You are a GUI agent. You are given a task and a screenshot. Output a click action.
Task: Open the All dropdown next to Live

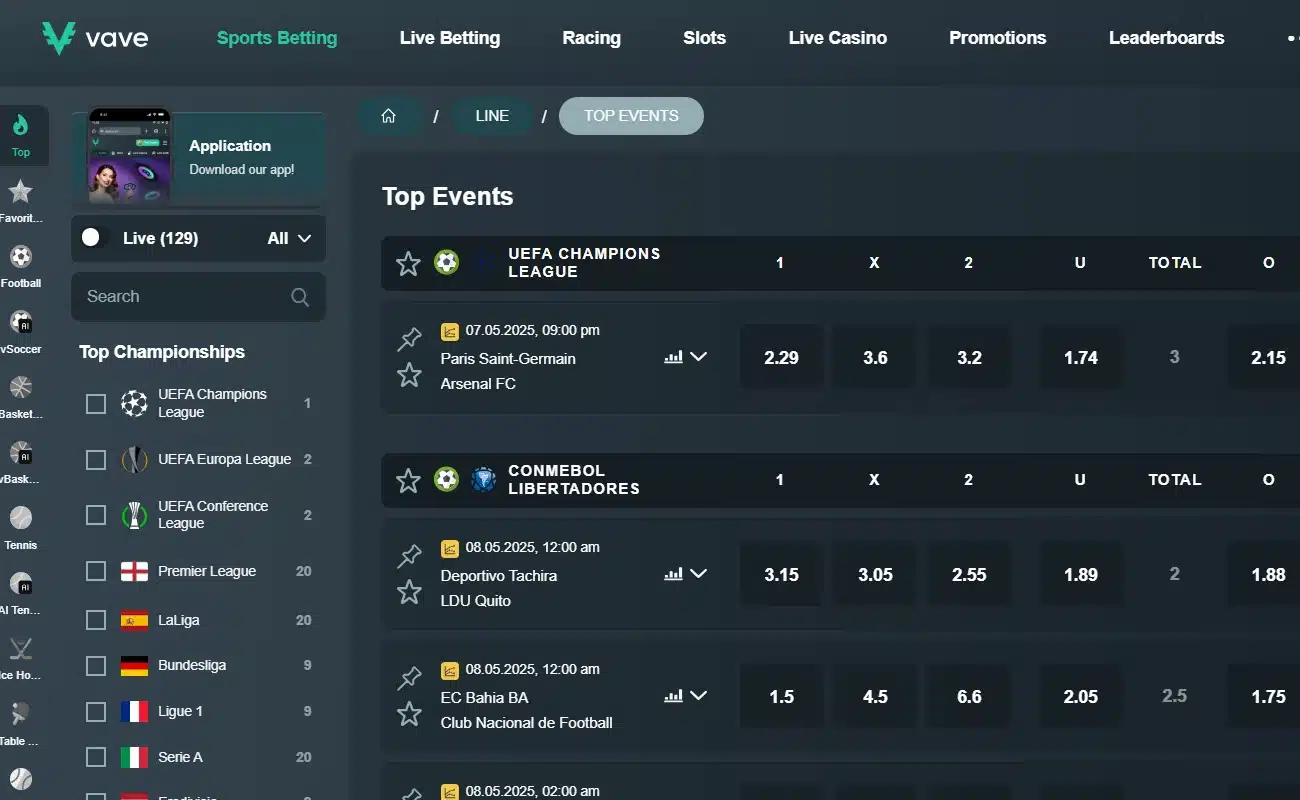pyautogui.click(x=289, y=238)
